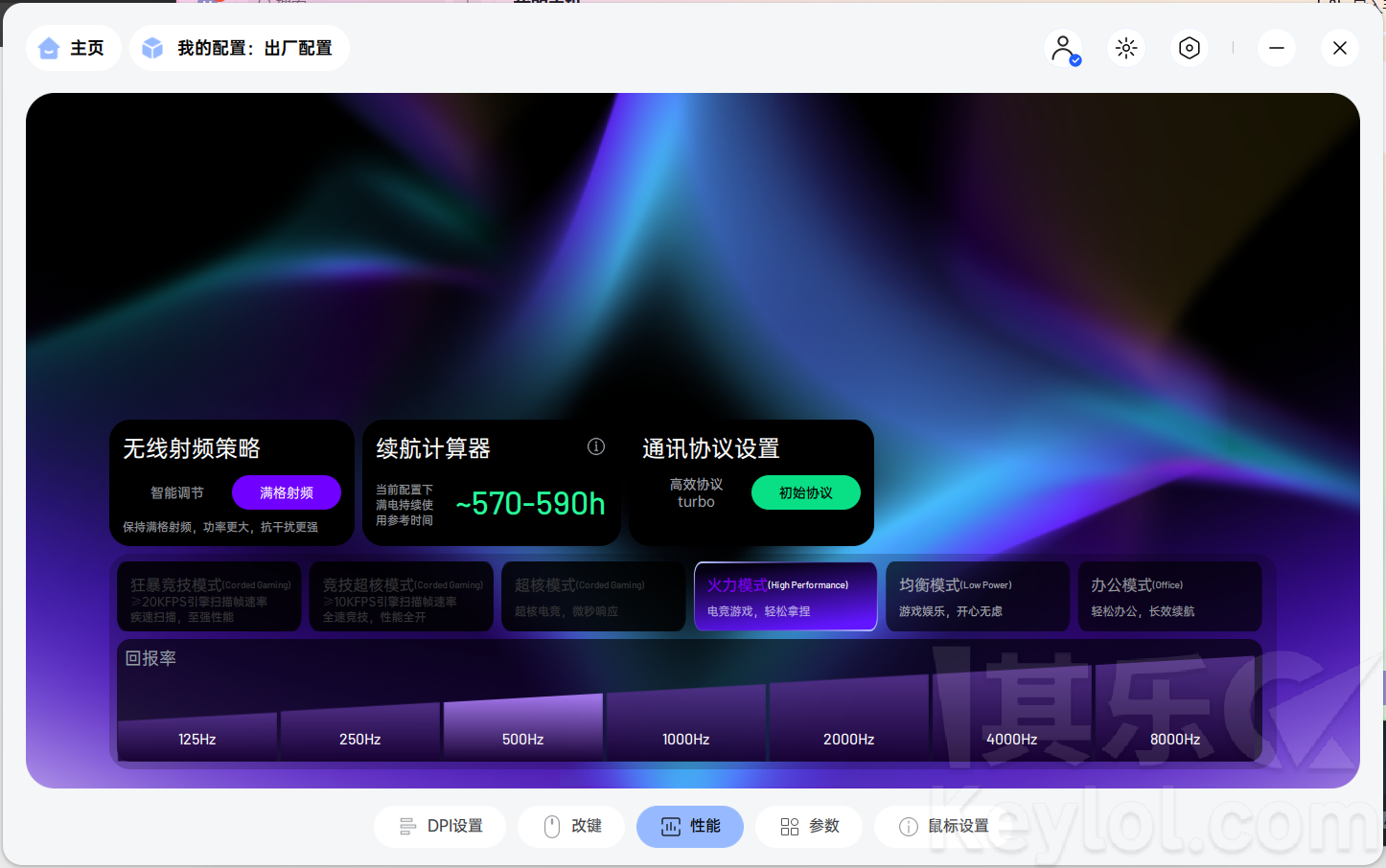Minimize the mouse configuration window
The width and height of the screenshot is (1386, 868).
point(1277,48)
